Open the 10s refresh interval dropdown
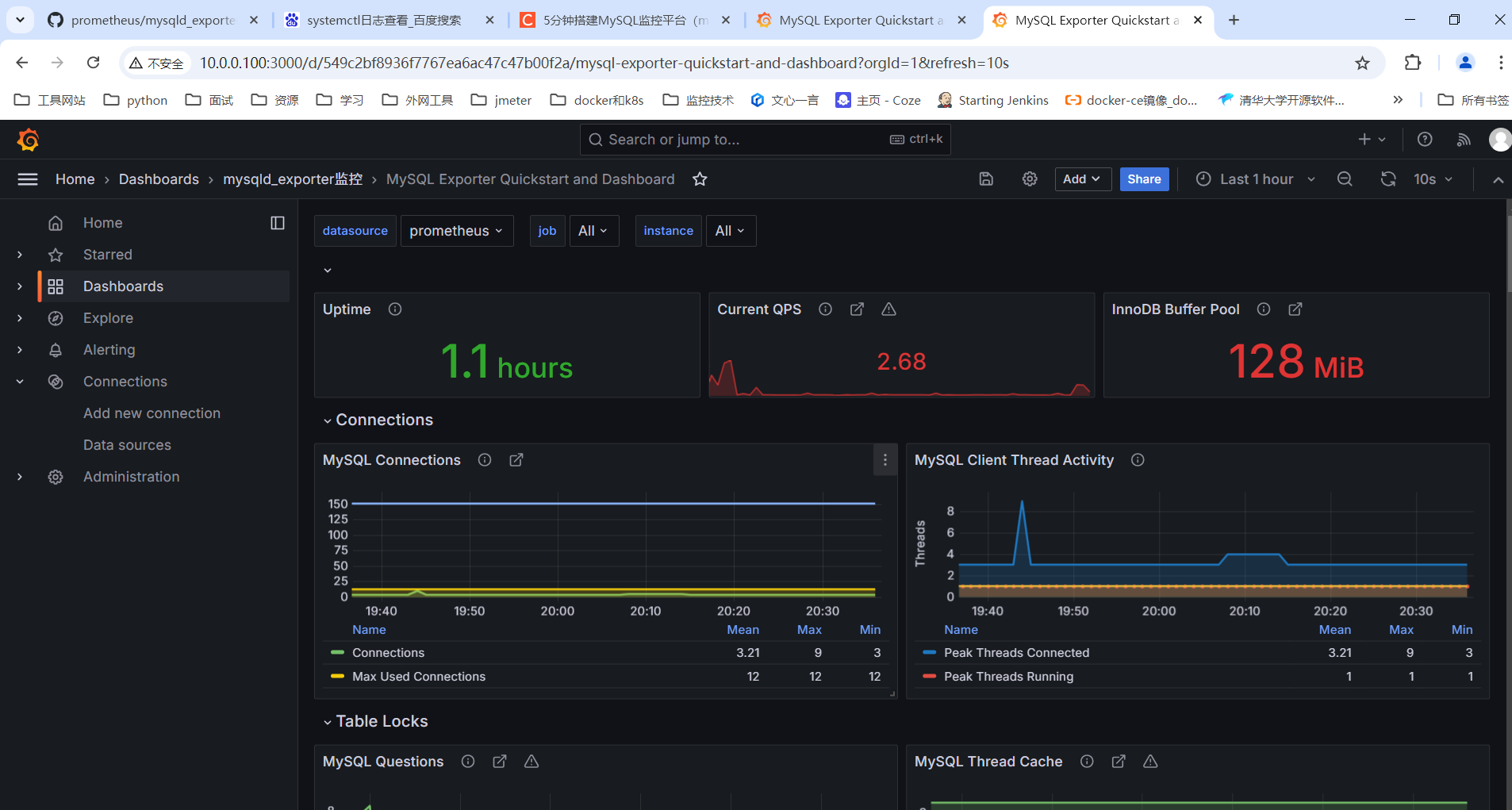The height and width of the screenshot is (810, 1512). [x=1433, y=179]
